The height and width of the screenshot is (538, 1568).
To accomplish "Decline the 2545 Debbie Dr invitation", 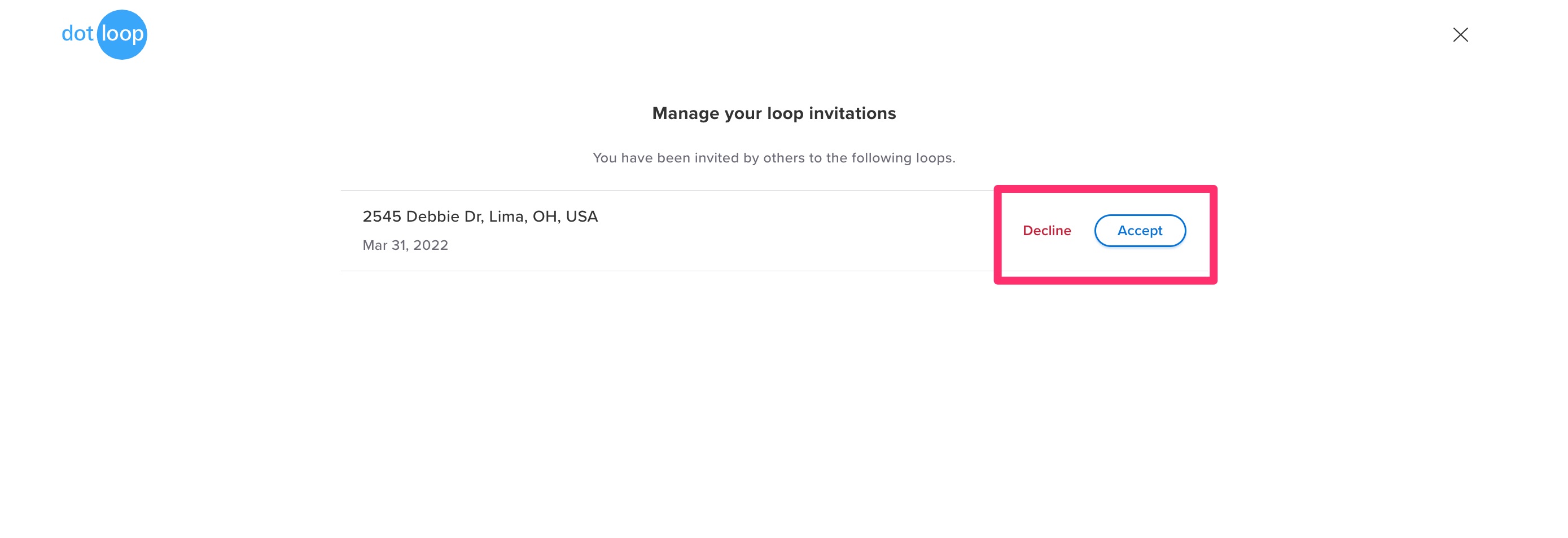I will (x=1046, y=231).
